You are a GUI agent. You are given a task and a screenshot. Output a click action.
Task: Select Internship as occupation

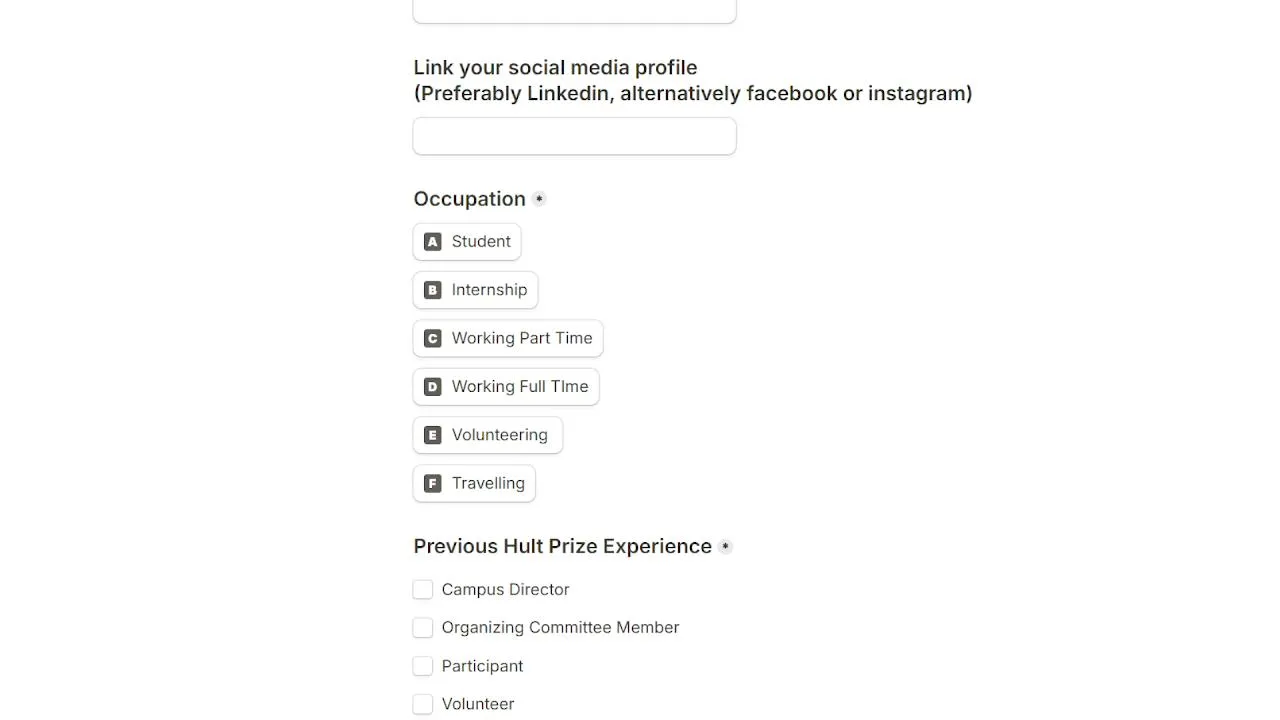coord(475,290)
